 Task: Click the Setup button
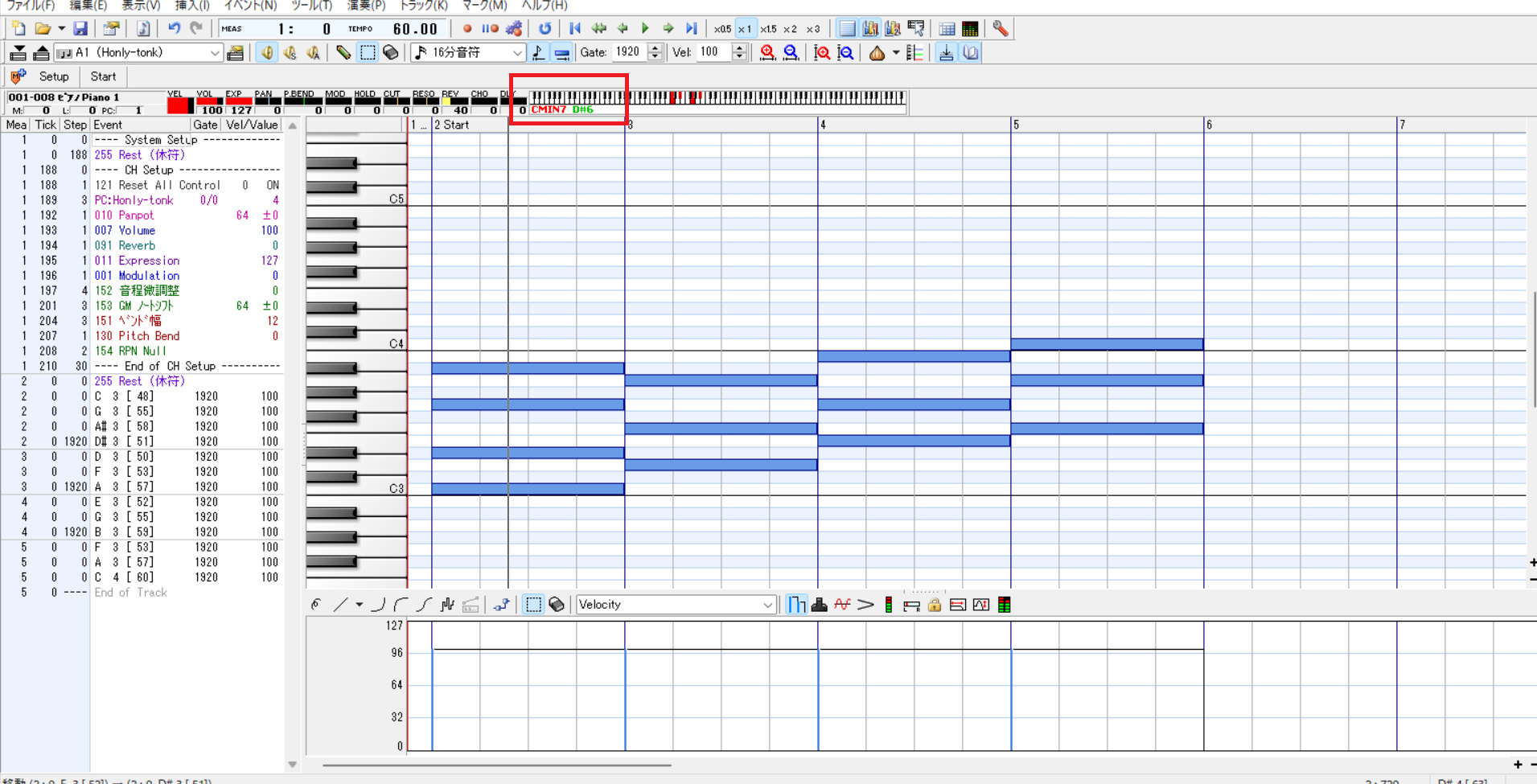point(54,76)
